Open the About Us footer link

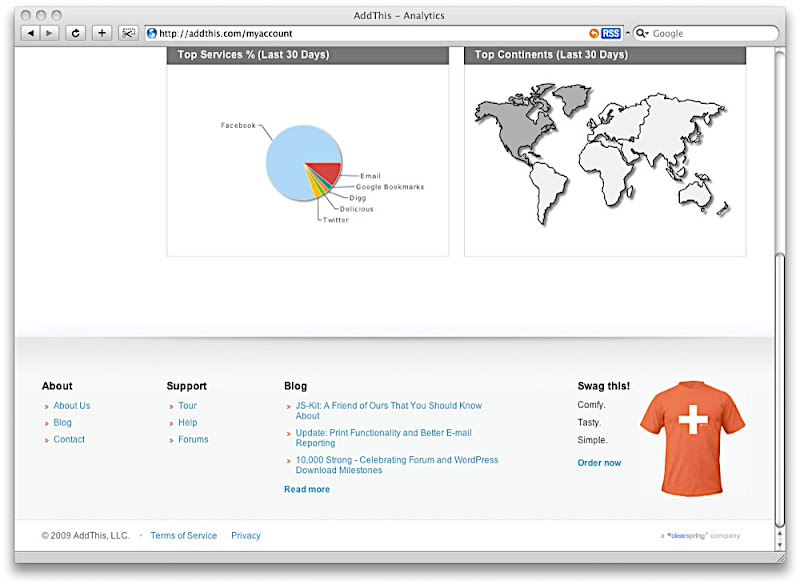[71, 405]
